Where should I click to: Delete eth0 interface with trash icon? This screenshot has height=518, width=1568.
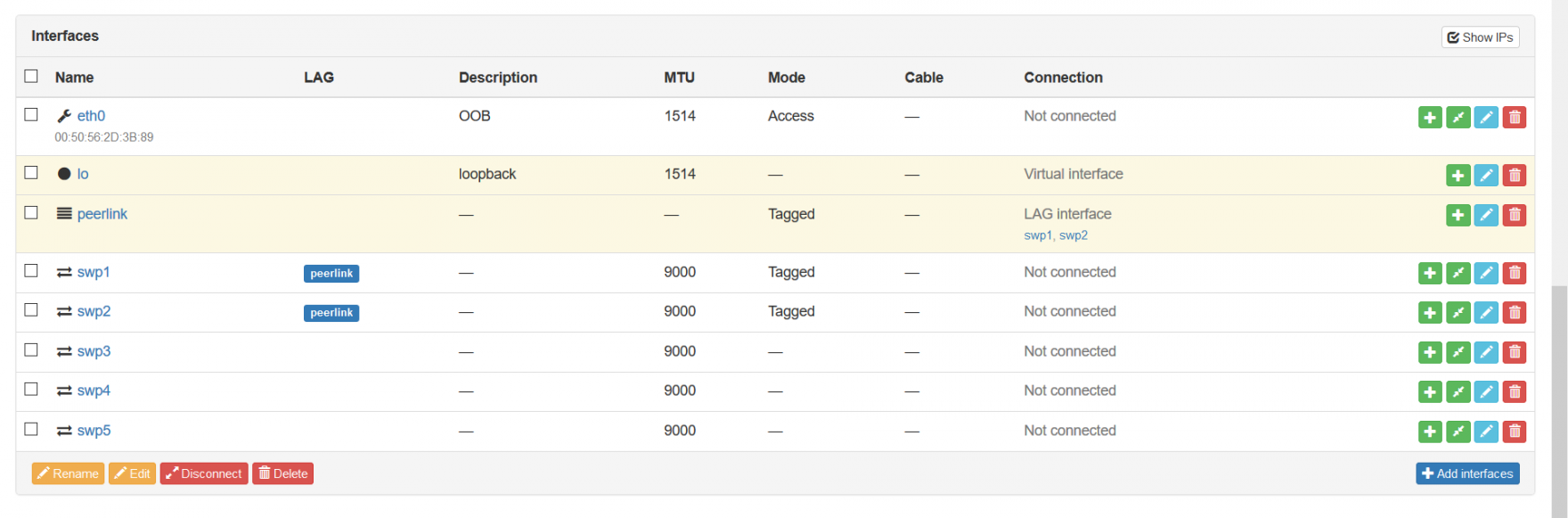[x=1515, y=117]
